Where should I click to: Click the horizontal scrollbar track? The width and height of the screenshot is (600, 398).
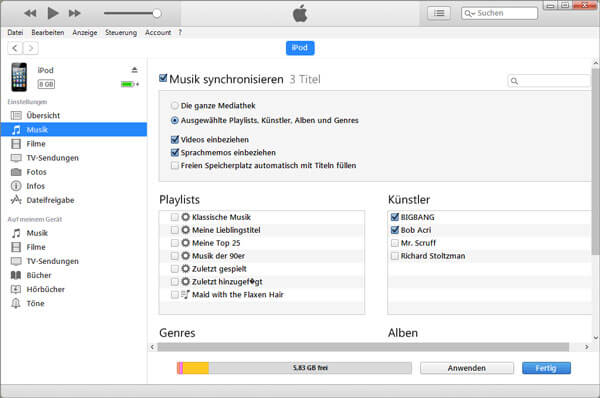(x=363, y=347)
